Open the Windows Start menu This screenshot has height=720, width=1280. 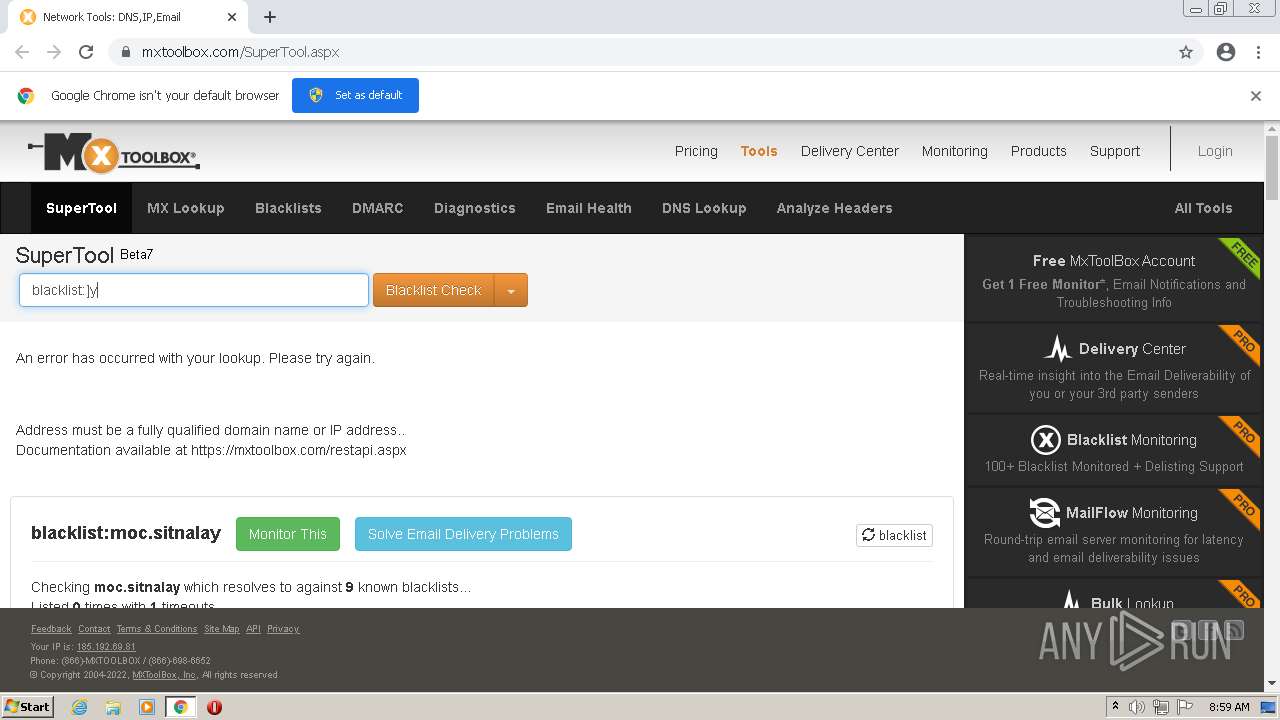click(27, 706)
